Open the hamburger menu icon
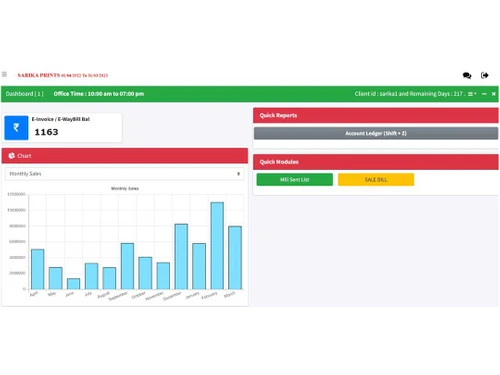Image resolution: width=500 pixels, height=375 pixels. [4, 74]
